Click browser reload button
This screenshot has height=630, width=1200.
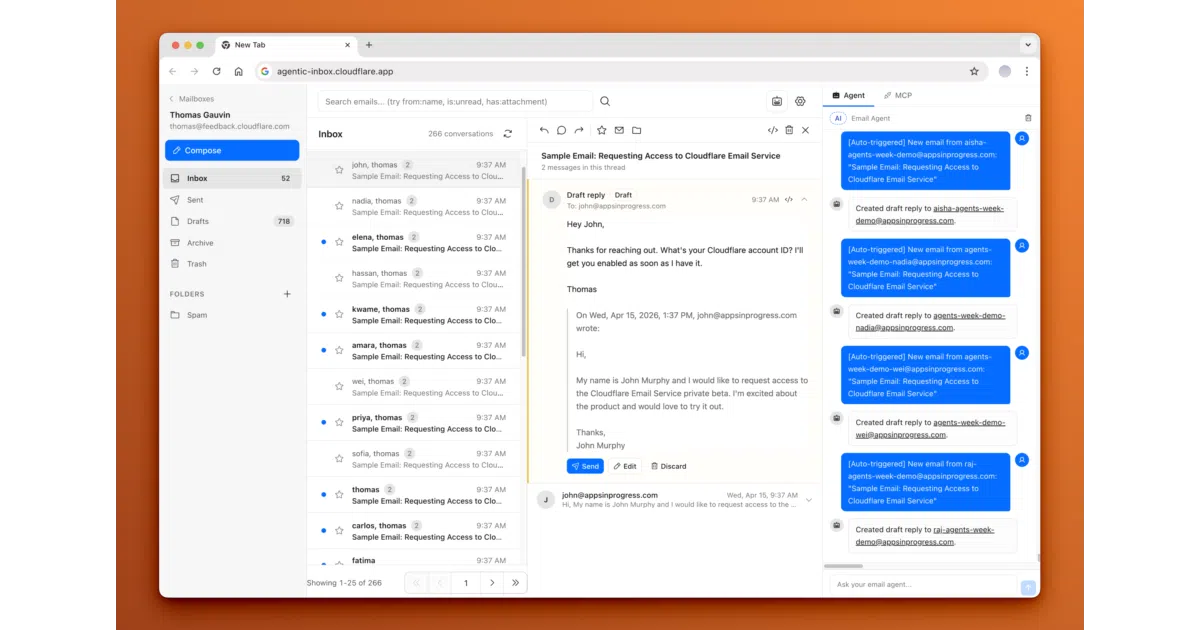click(x=216, y=72)
